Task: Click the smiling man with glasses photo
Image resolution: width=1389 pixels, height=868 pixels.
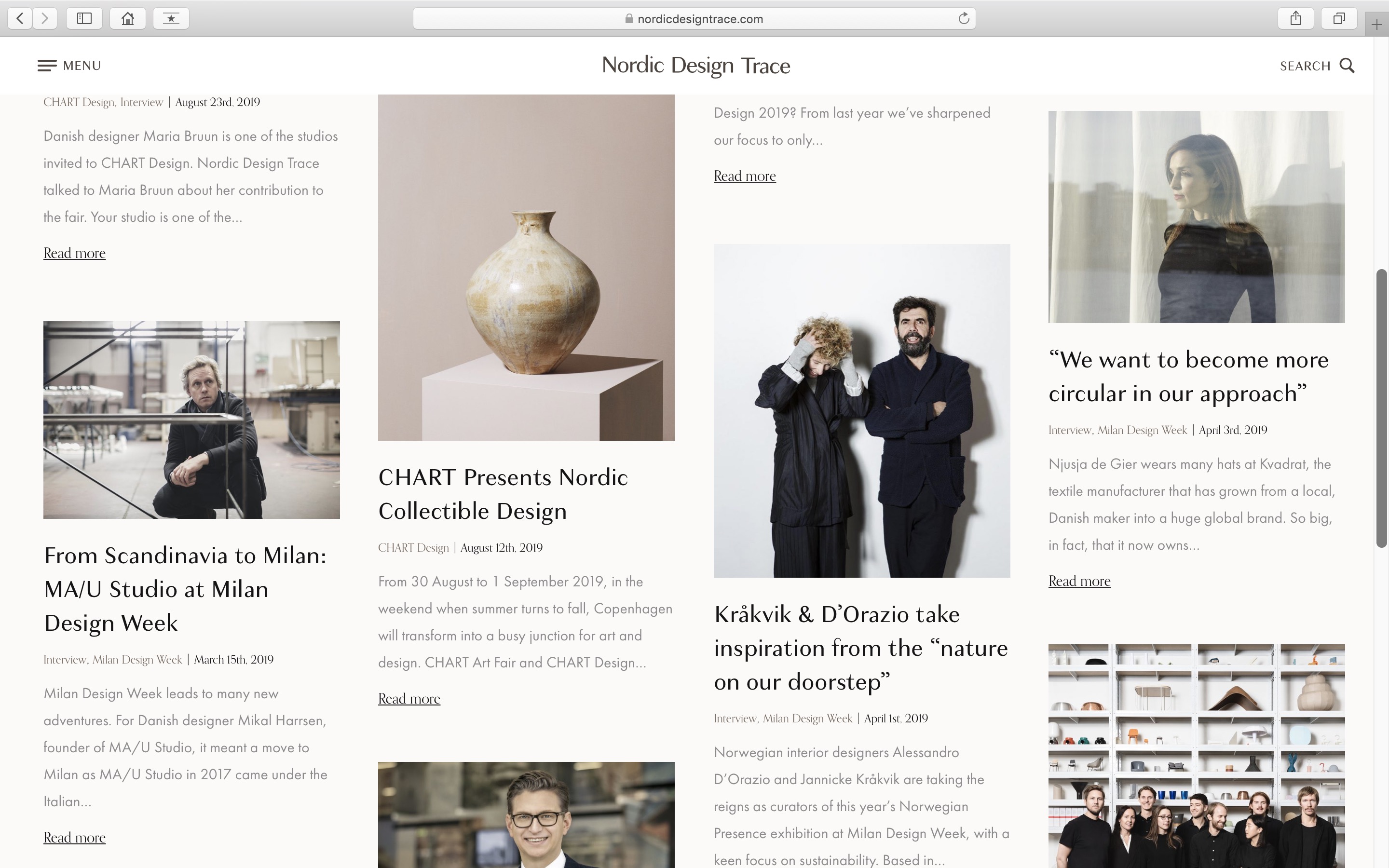Action: click(x=526, y=814)
